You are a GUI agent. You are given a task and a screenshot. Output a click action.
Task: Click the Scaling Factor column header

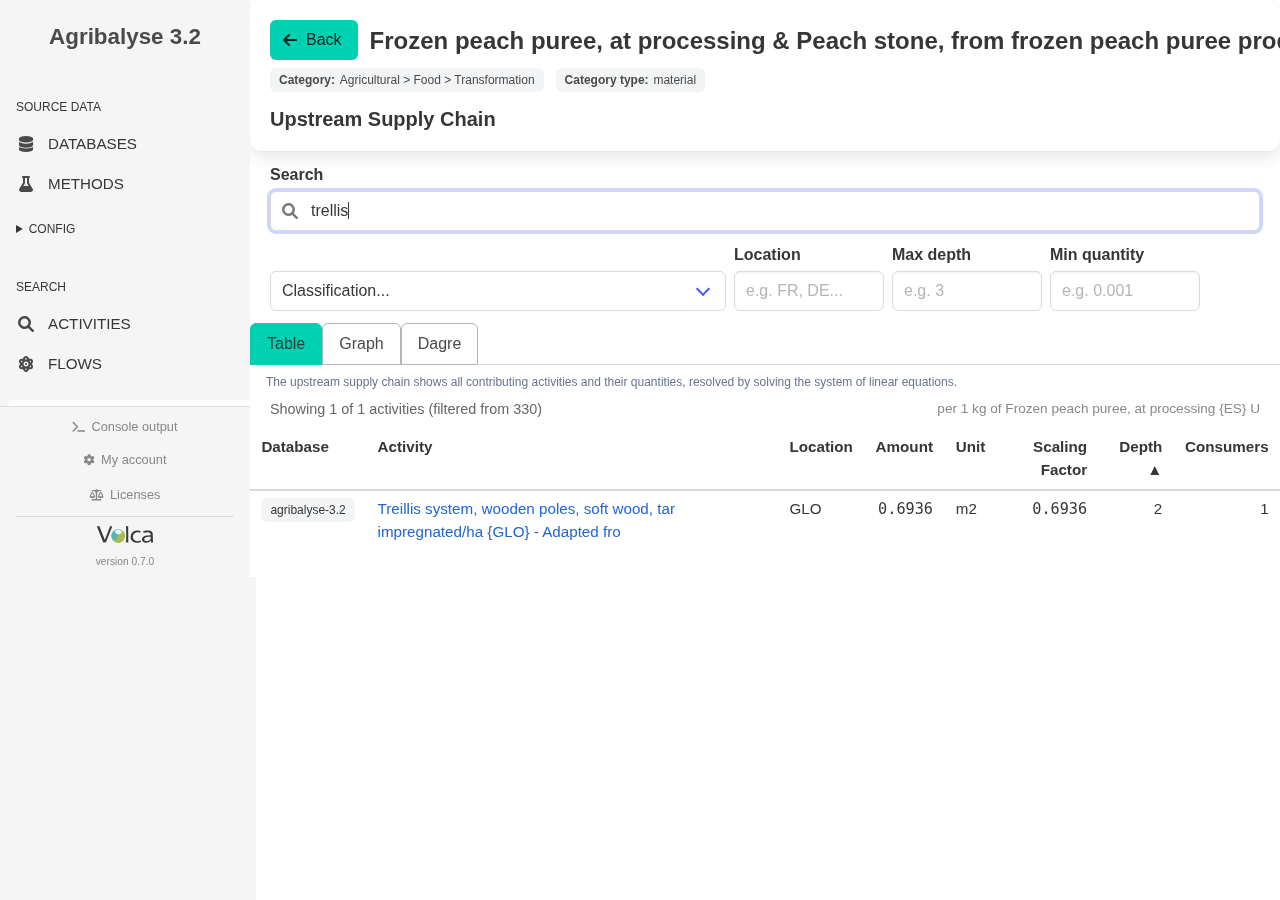(x=1060, y=458)
